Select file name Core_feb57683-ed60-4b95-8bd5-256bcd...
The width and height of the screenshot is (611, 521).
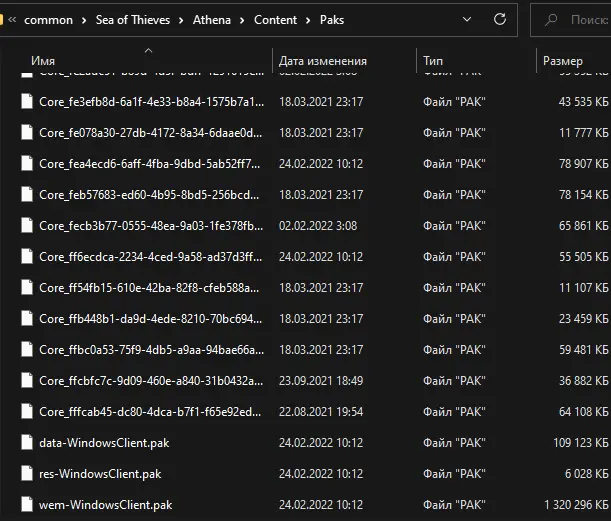tap(149, 195)
